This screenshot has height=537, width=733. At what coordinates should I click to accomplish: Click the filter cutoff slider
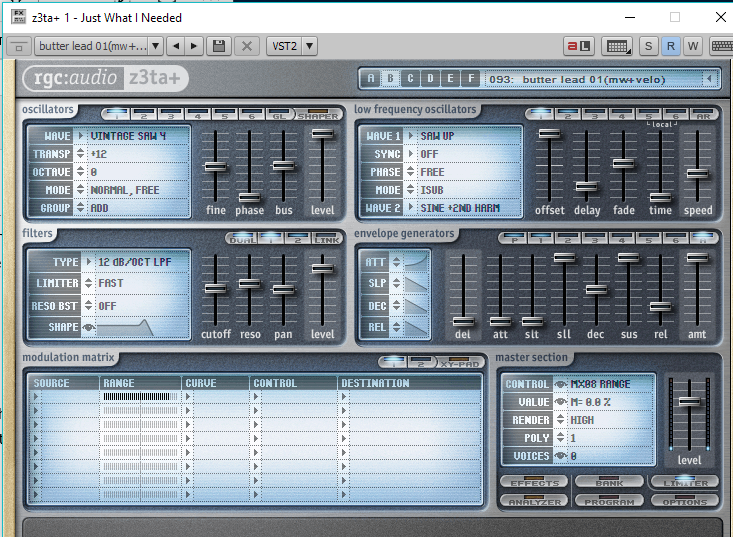215,289
